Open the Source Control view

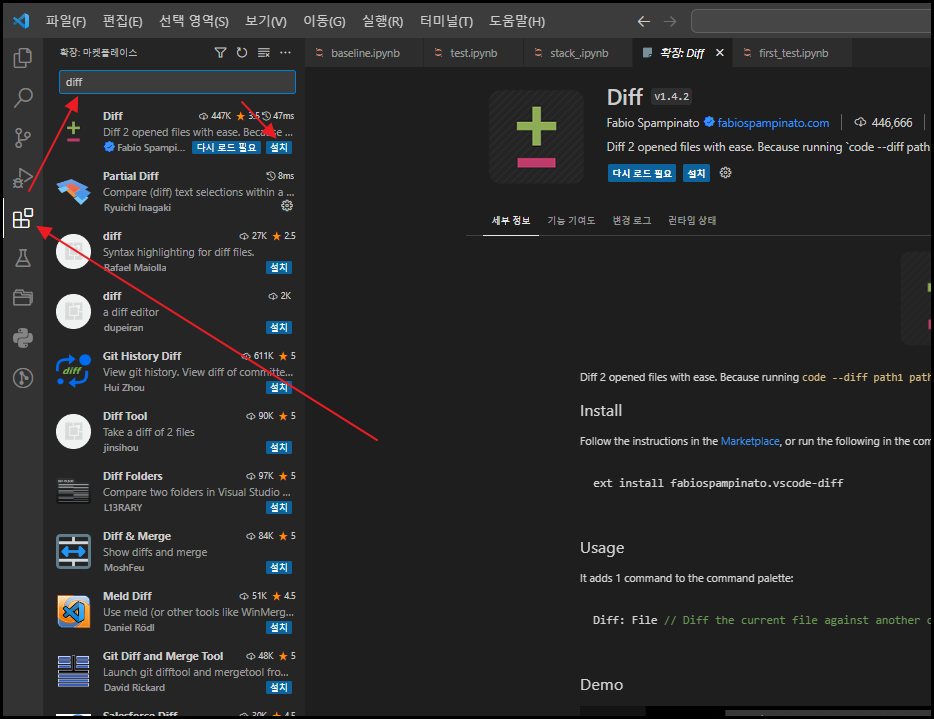point(22,138)
